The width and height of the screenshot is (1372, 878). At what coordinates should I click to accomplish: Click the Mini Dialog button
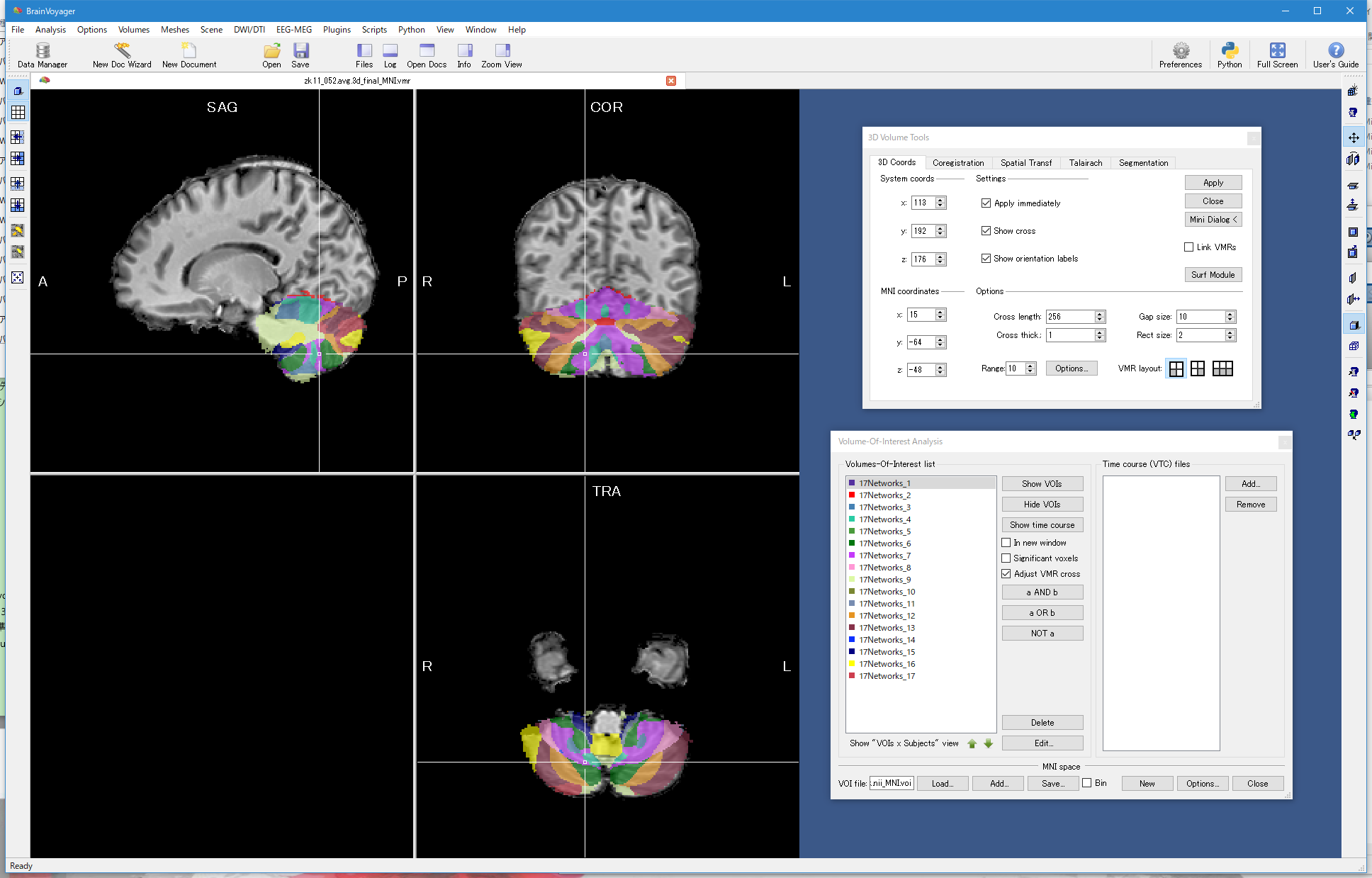tap(1213, 220)
